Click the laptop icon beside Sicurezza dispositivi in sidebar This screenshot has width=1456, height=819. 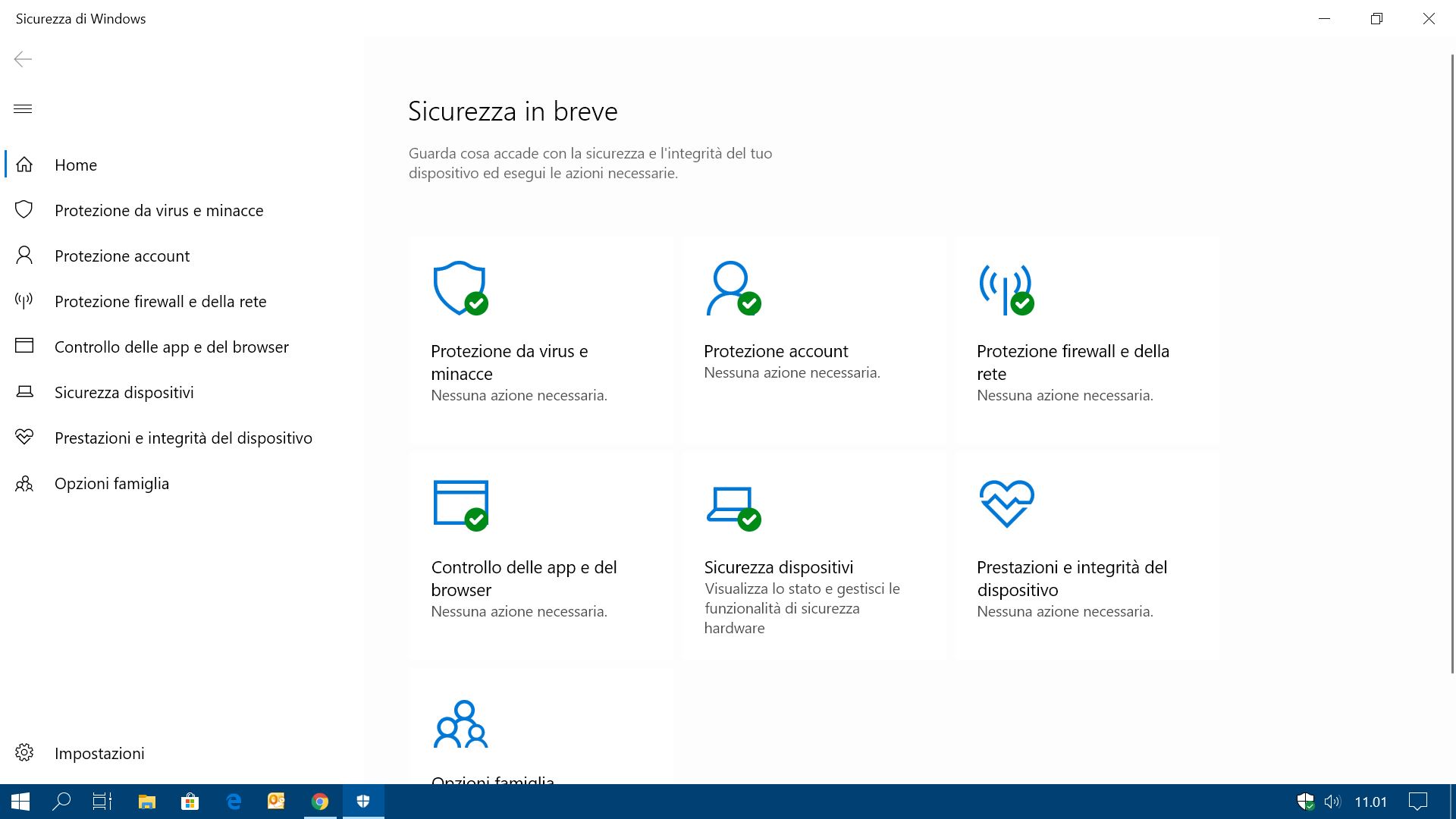tap(24, 392)
